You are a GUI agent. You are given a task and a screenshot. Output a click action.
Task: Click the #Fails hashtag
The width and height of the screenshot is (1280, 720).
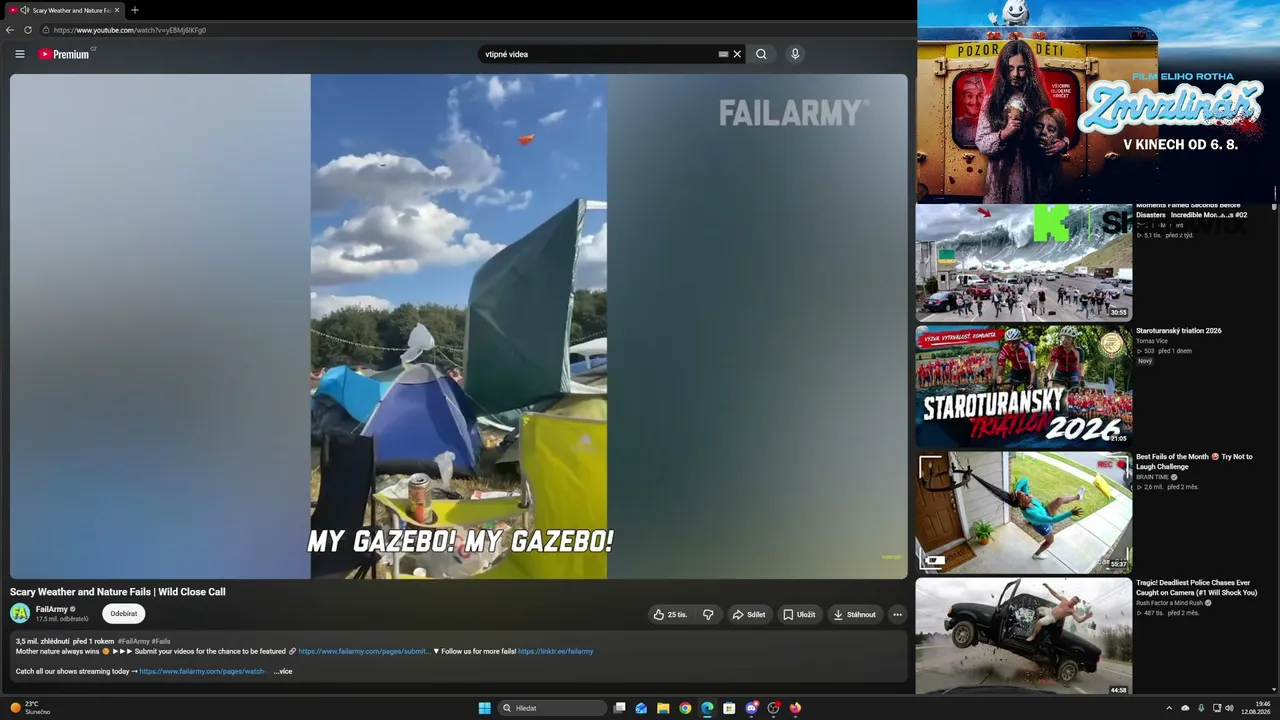[161, 641]
